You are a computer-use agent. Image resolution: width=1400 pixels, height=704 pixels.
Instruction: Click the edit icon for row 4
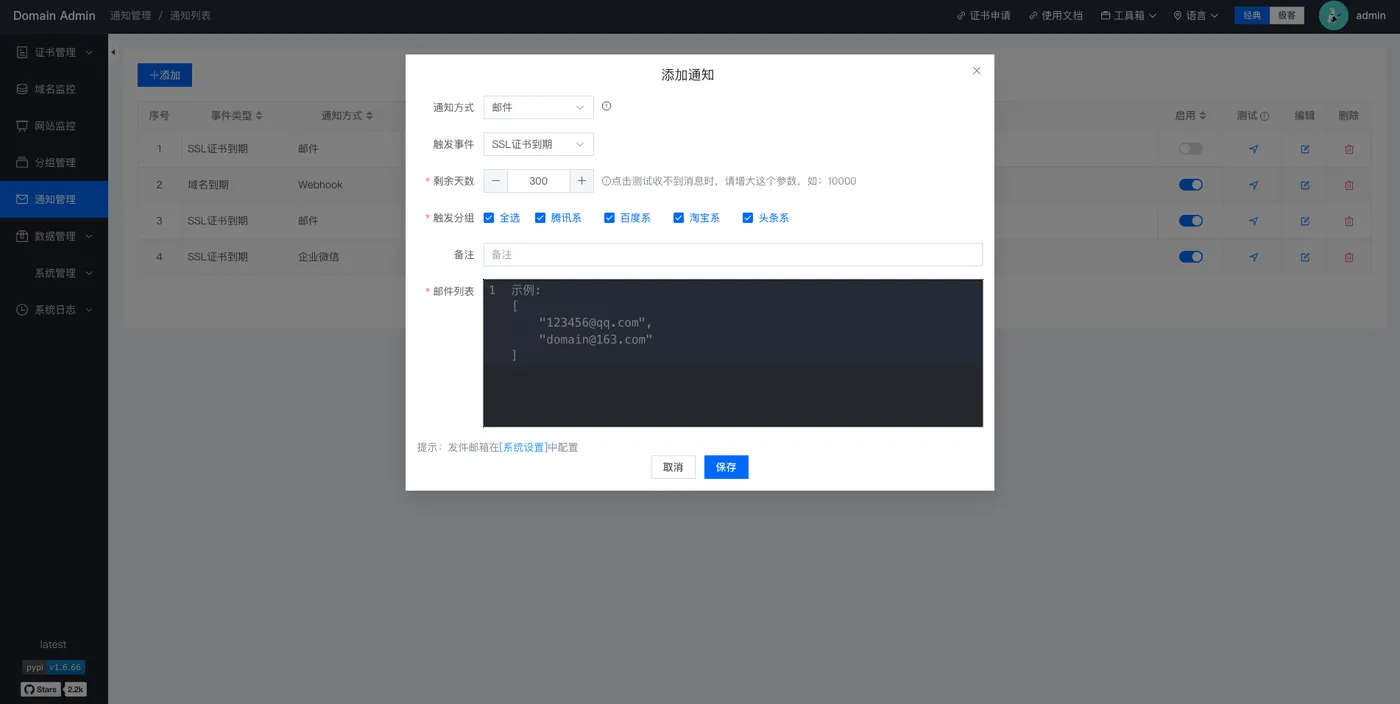coord(1305,257)
